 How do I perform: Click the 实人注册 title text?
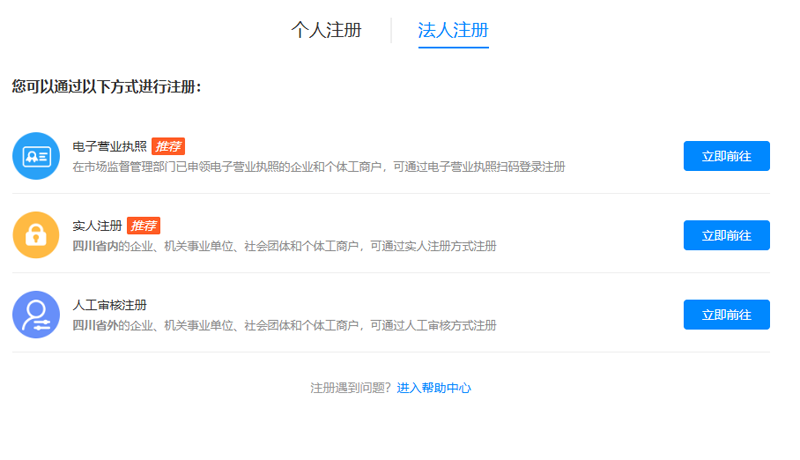(x=97, y=225)
